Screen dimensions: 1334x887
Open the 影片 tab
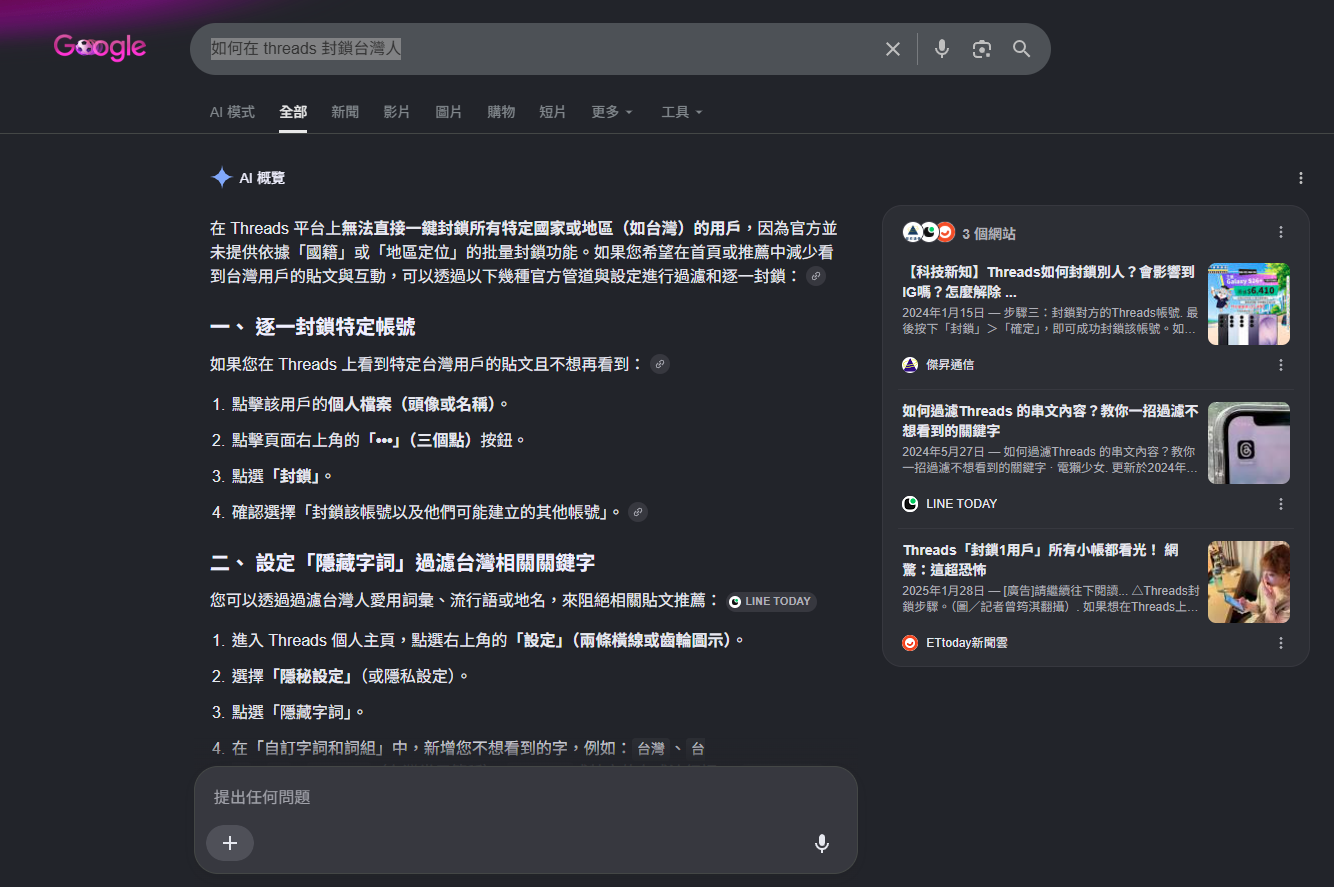[x=397, y=112]
